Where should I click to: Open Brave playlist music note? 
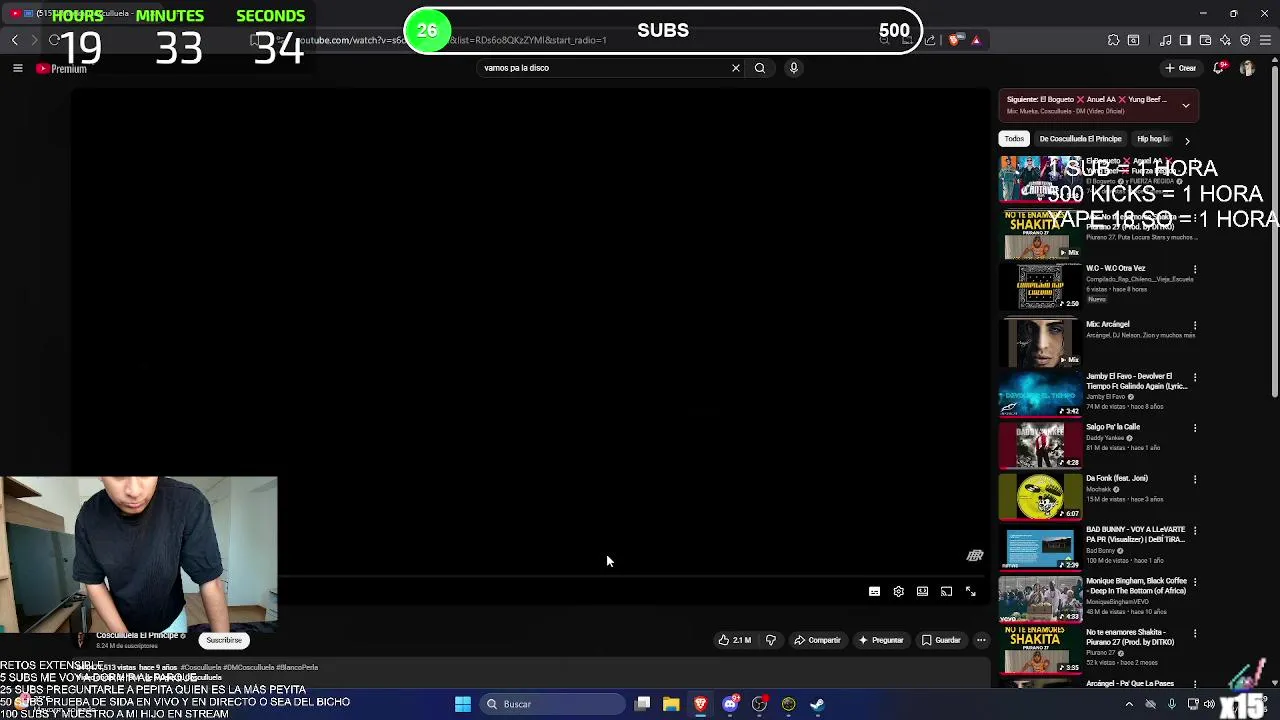coord(1165,40)
